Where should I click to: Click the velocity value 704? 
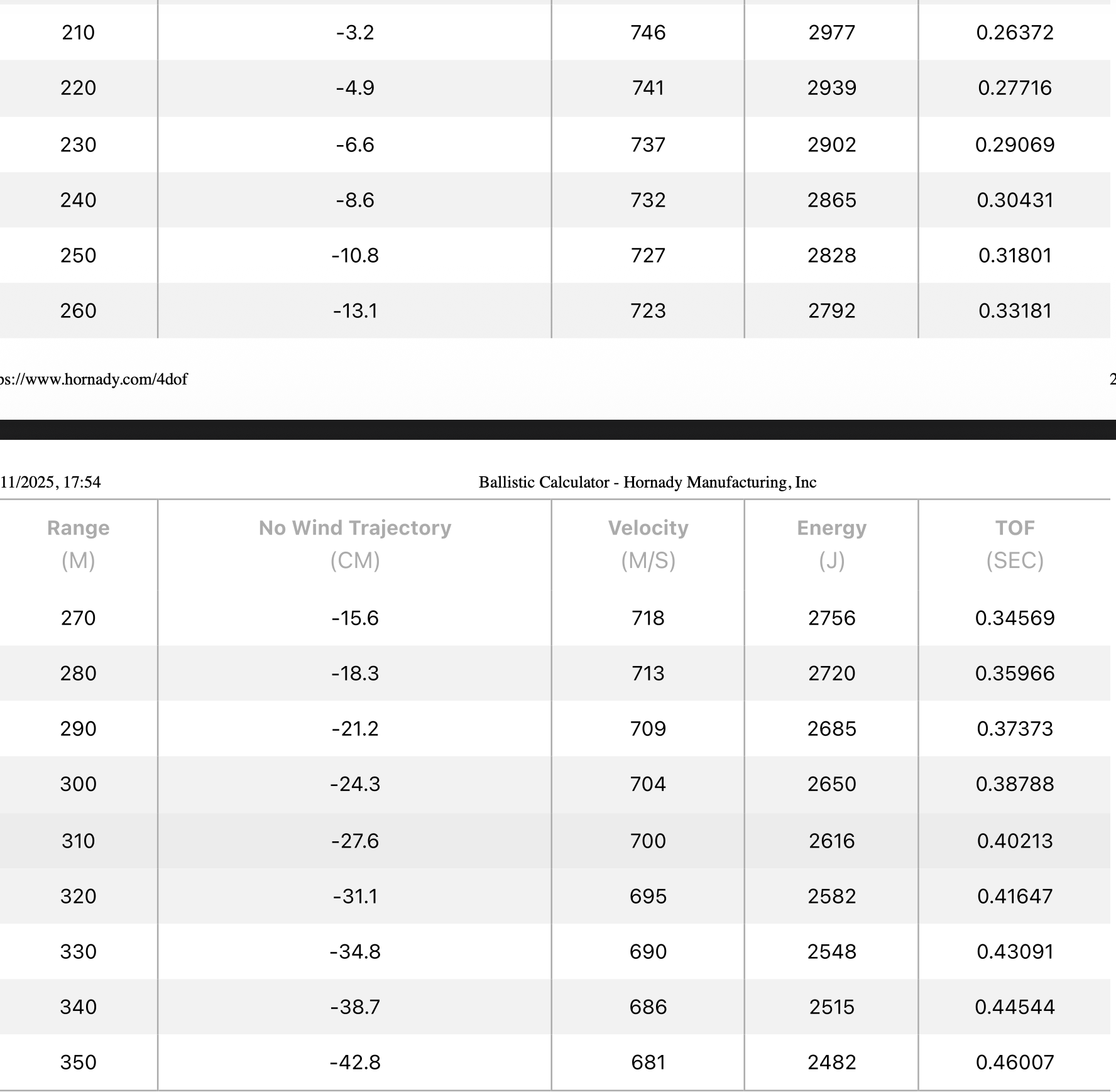pyautogui.click(x=648, y=784)
